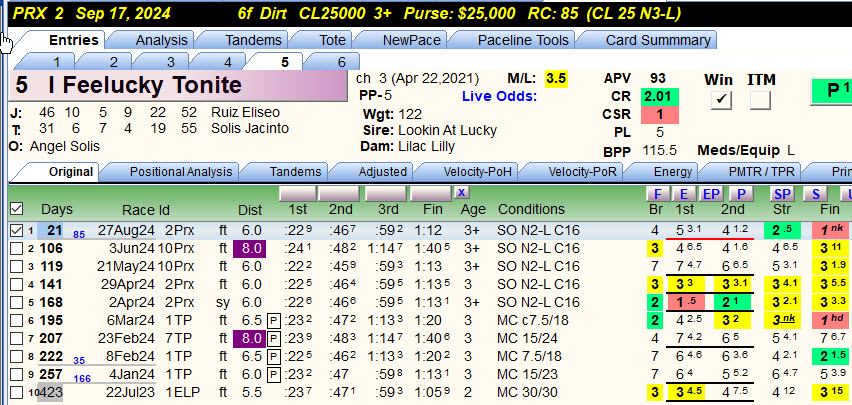Click the green CR 2.01 value
The image size is (852, 405).
tap(660, 97)
